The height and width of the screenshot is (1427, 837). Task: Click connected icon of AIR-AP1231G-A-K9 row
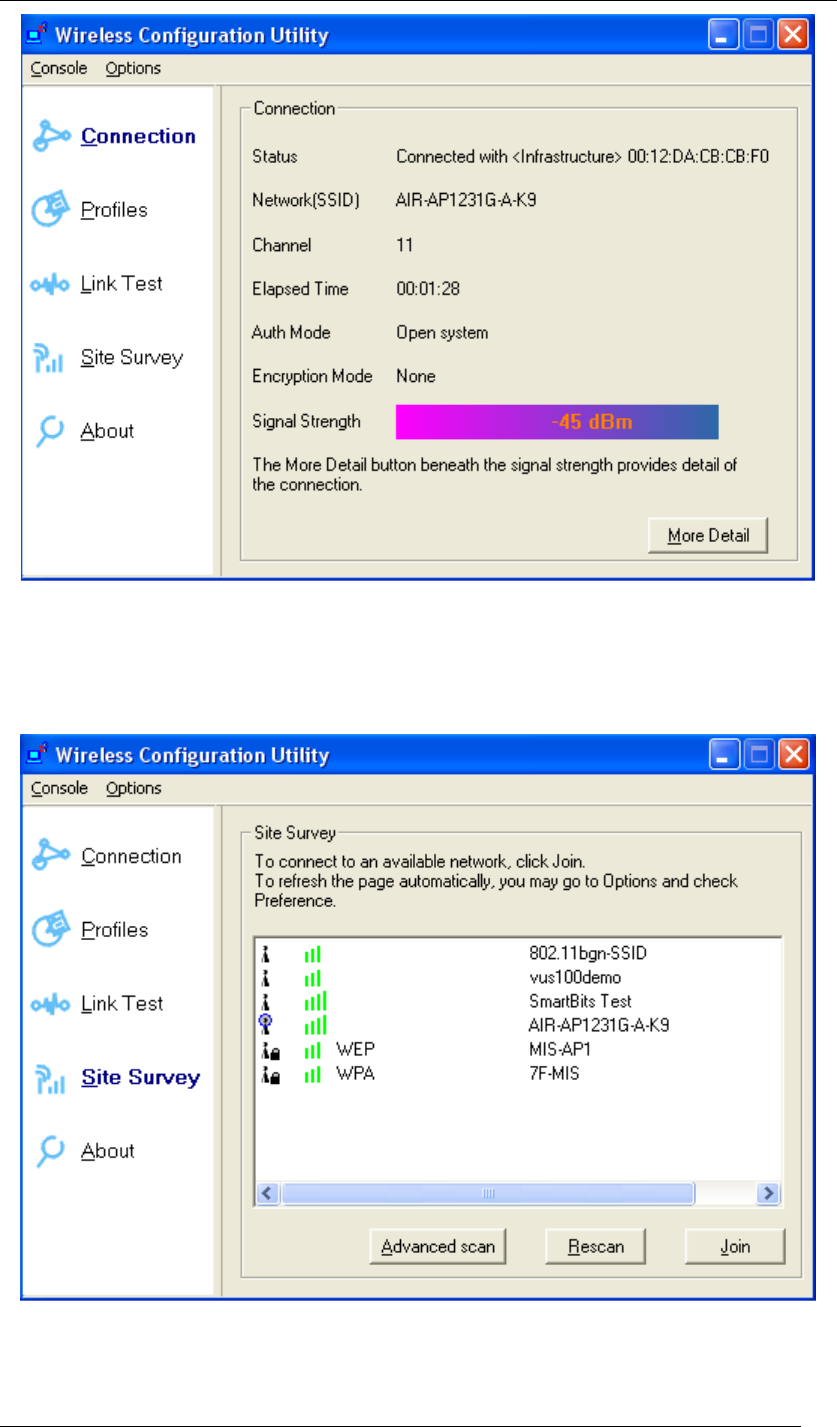click(x=265, y=1025)
